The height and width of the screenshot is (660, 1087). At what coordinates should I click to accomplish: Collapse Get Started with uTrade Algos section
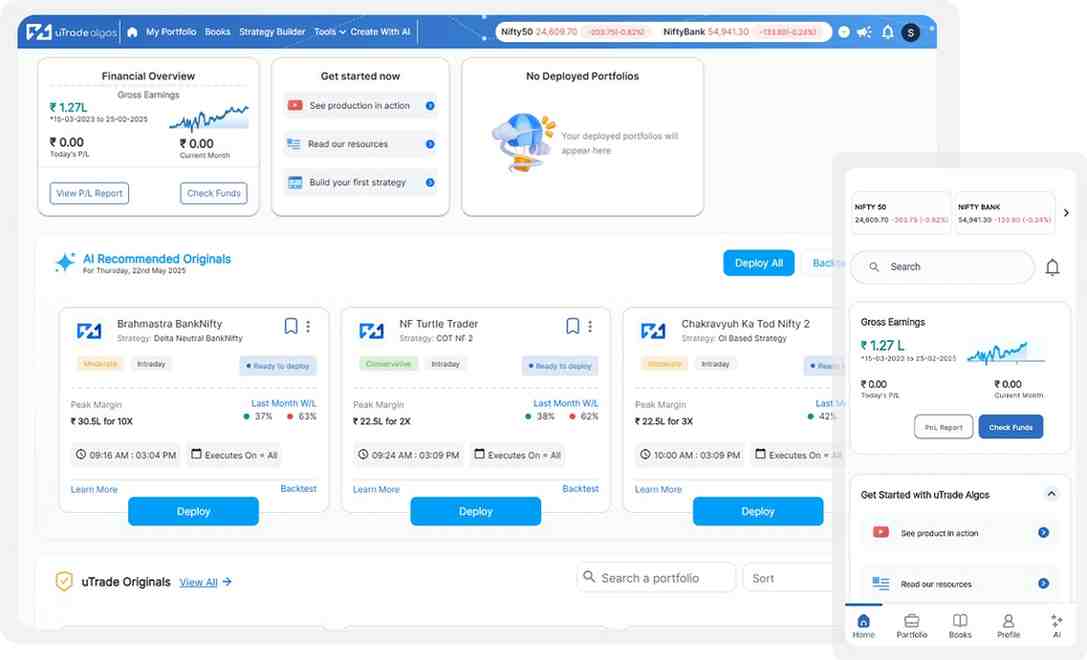click(x=1051, y=494)
